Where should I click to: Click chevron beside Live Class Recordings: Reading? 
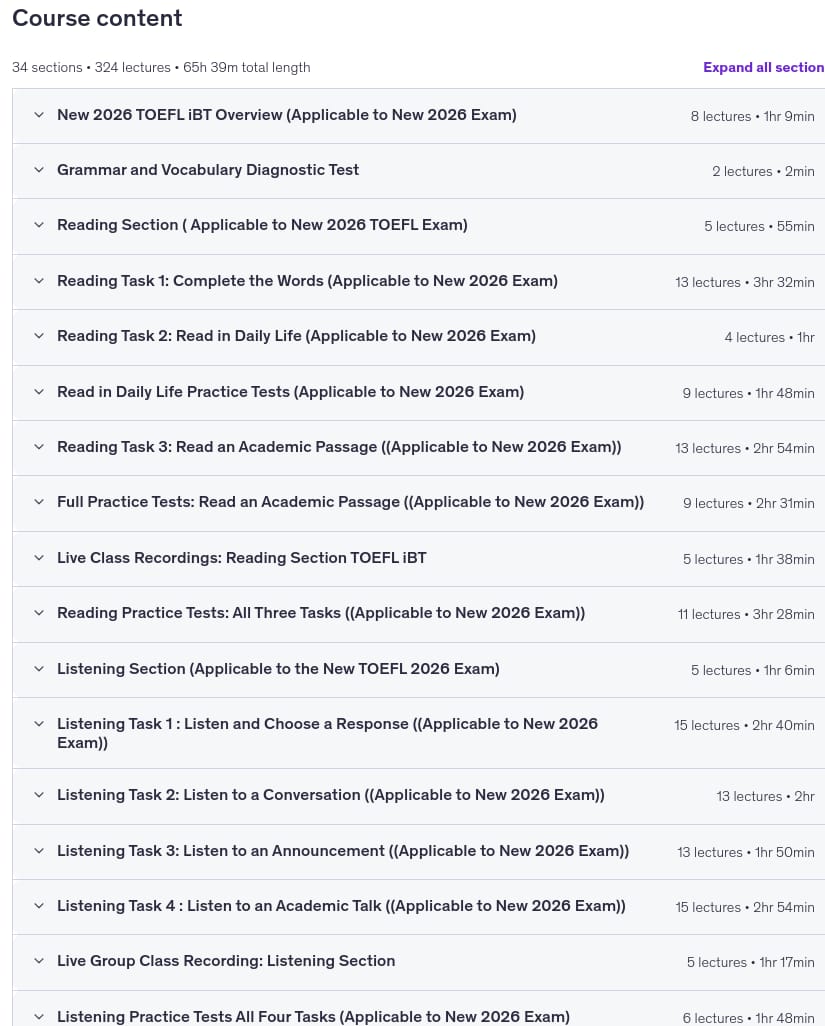pyautogui.click(x=39, y=558)
